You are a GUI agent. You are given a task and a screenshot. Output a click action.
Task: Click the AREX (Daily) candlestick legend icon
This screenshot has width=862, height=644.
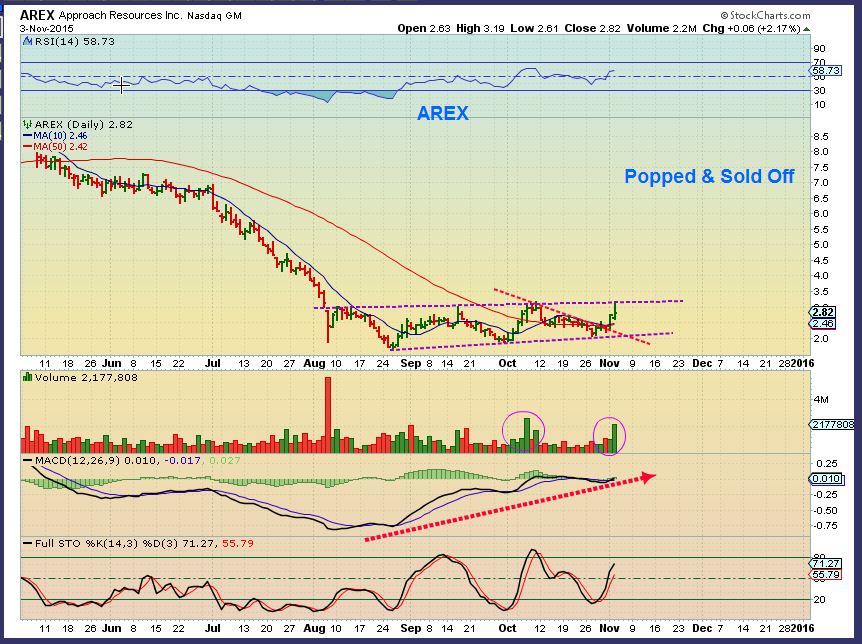pyautogui.click(x=27, y=124)
